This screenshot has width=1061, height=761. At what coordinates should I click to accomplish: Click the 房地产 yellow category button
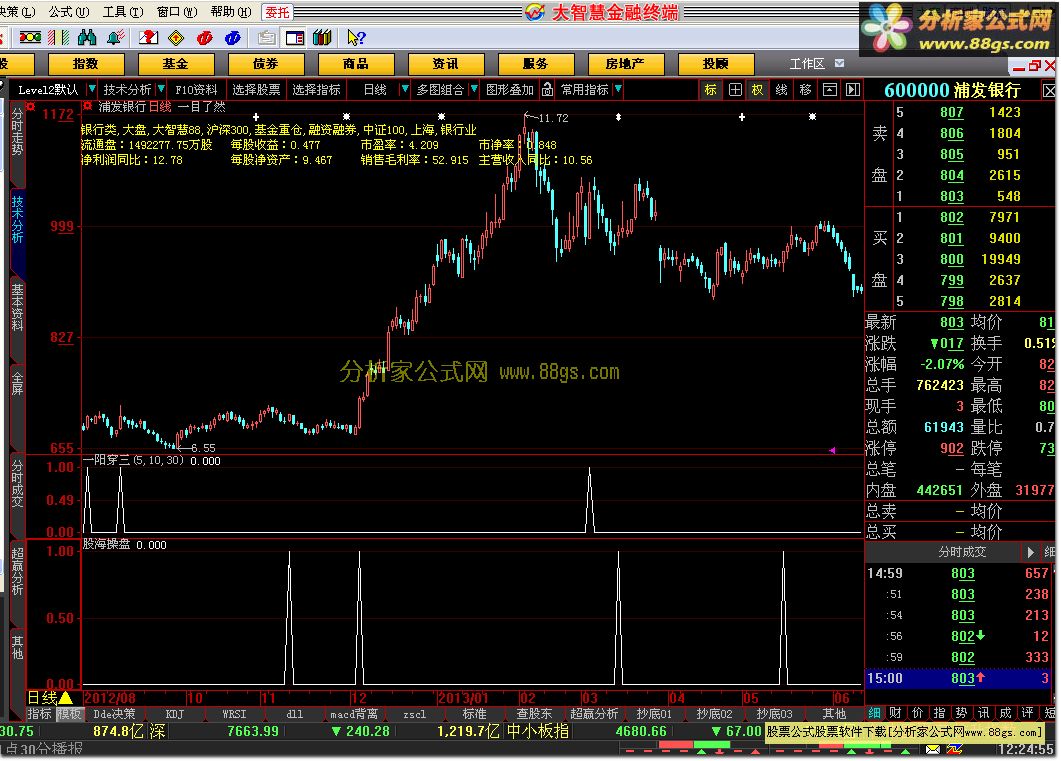tap(625, 64)
